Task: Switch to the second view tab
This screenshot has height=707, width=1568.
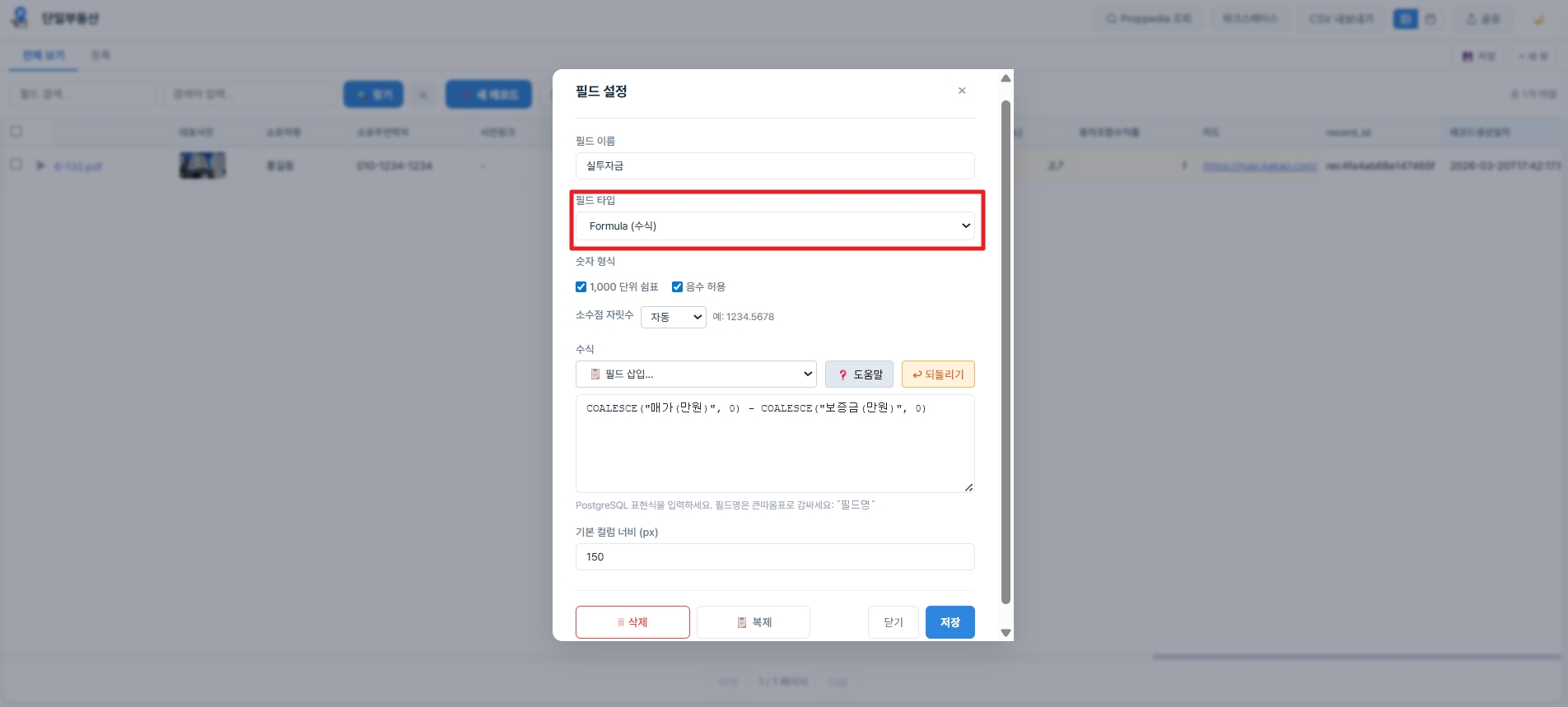Action: [100, 55]
